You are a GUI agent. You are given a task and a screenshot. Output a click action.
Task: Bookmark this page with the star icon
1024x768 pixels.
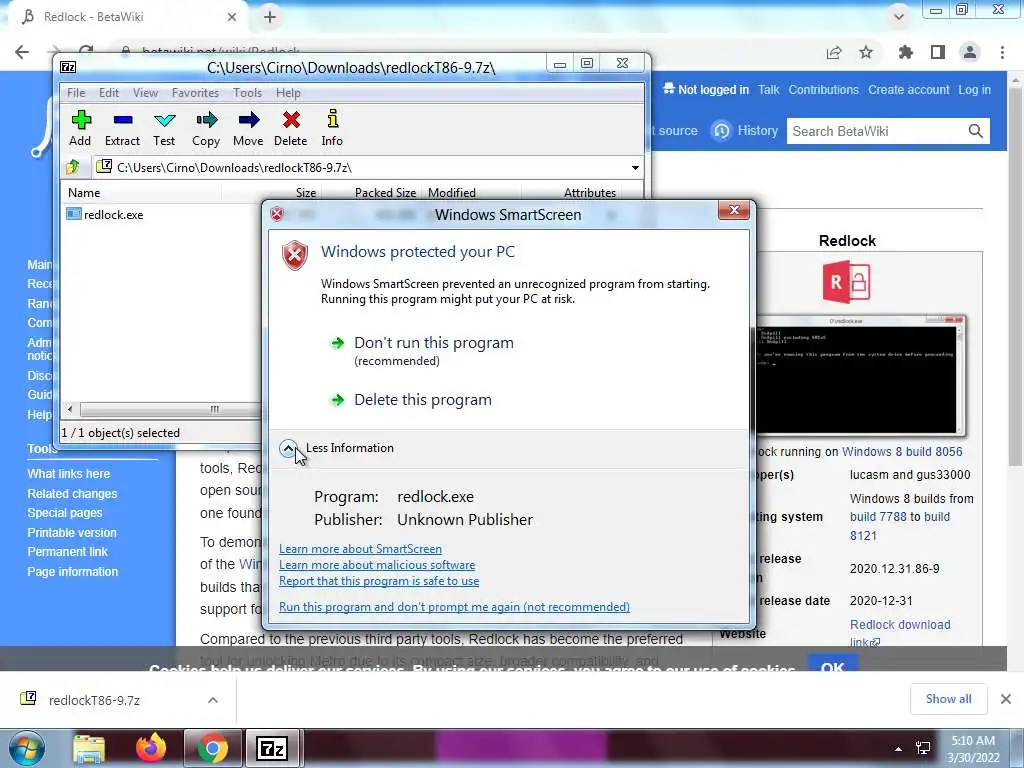click(x=866, y=52)
